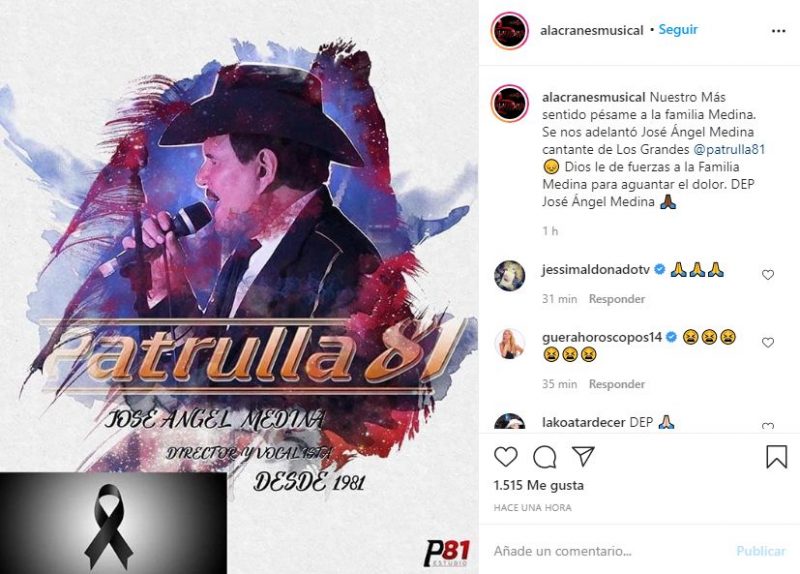Open alacranesmusical profile from header username
This screenshot has width=800, height=574.
(592, 31)
